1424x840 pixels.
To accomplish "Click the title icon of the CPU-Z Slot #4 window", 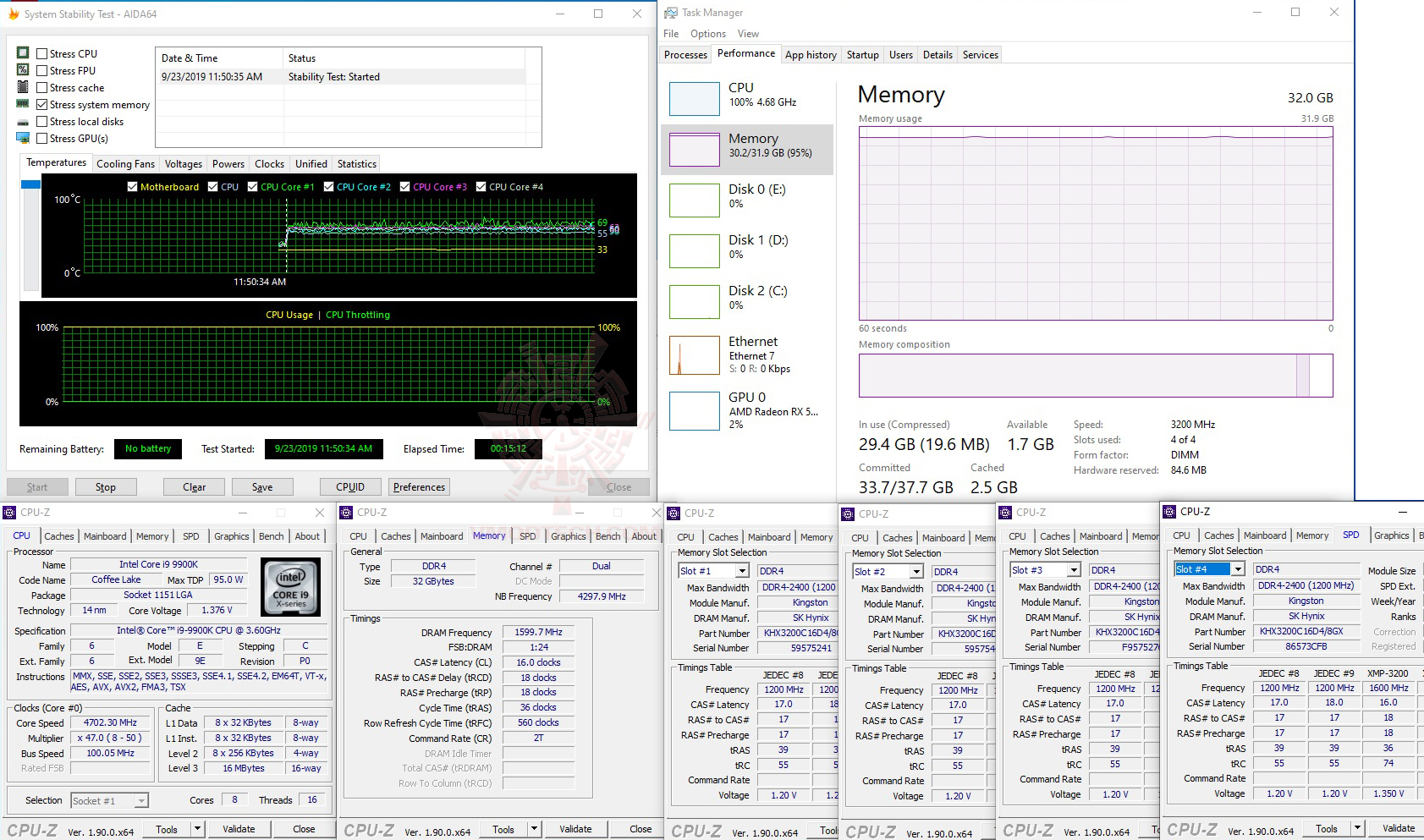I will (1169, 511).
